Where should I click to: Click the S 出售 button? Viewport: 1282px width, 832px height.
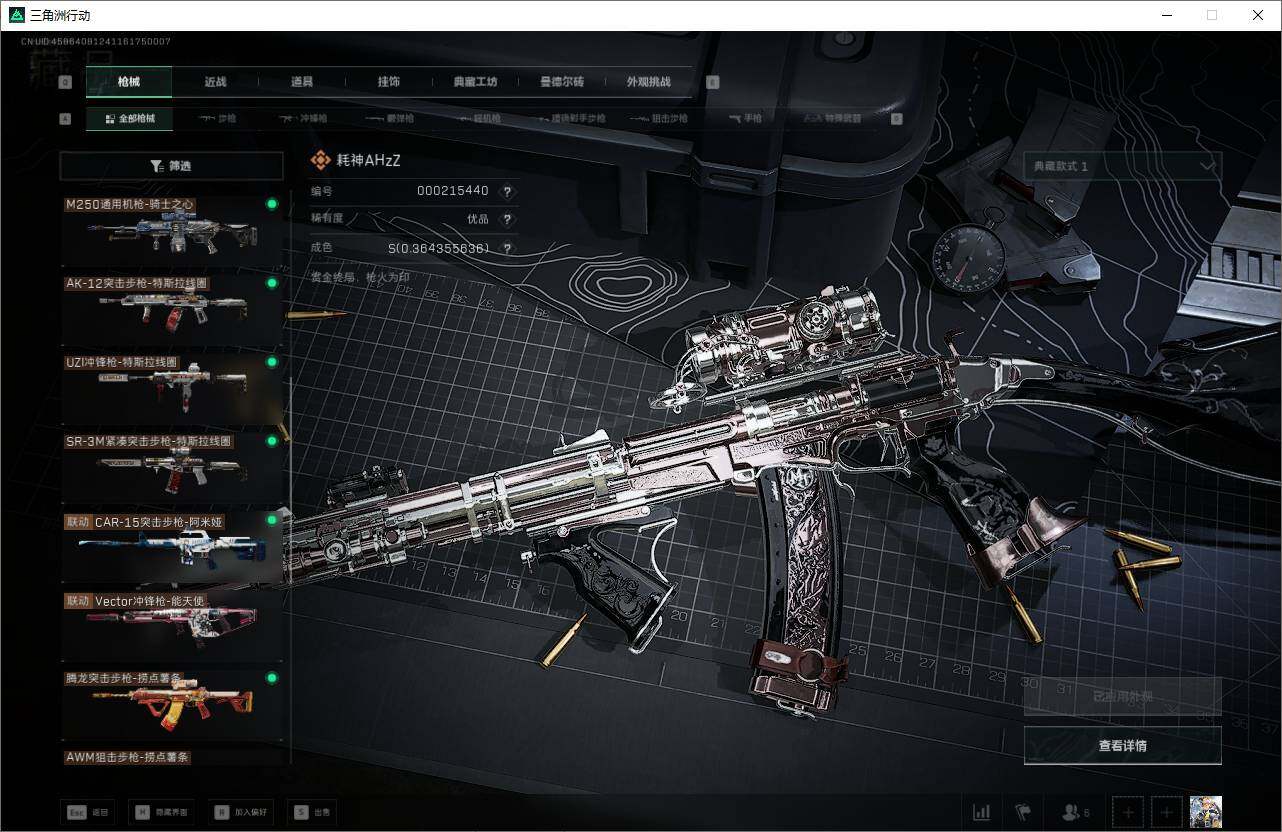click(x=312, y=812)
